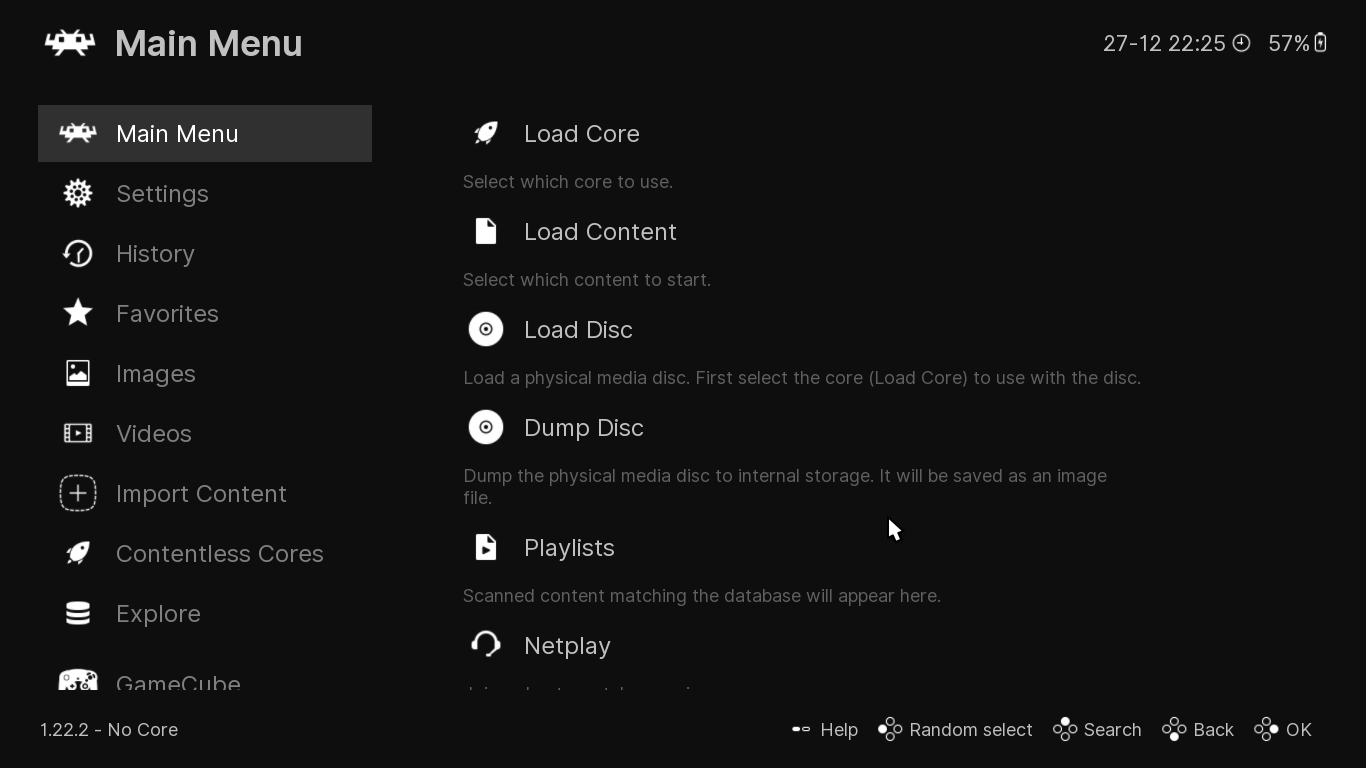Click the Dump Disc disc icon
This screenshot has height=768, width=1366.
(486, 427)
